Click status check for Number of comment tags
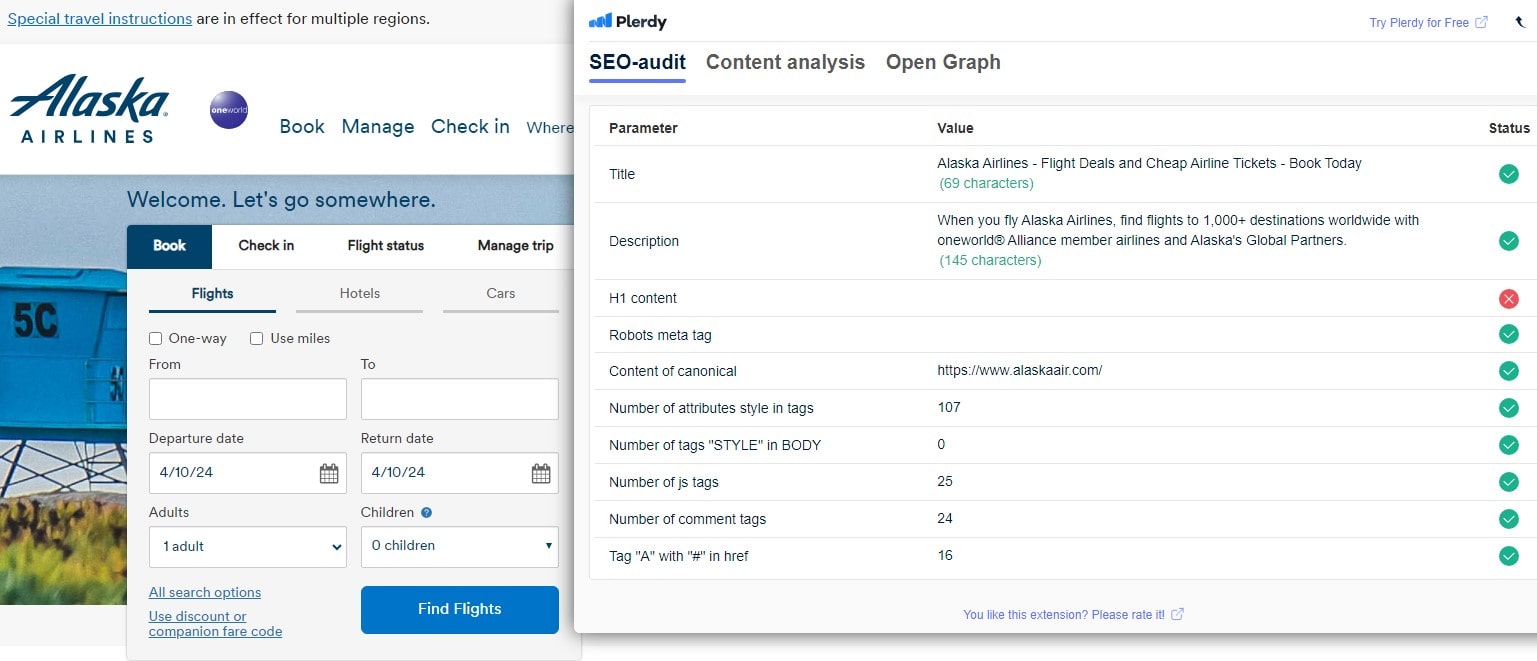1537x661 pixels. [x=1509, y=519]
